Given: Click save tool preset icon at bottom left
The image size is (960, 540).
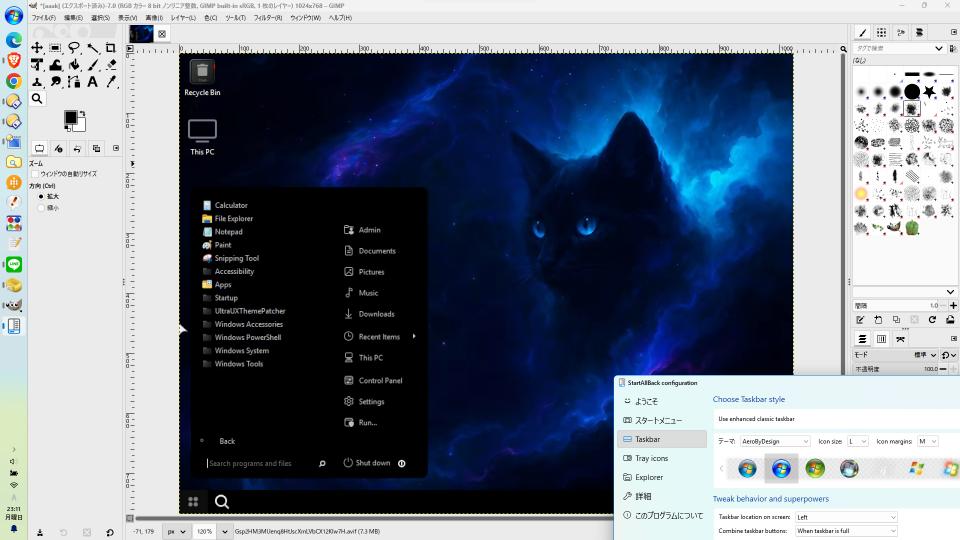Looking at the screenshot, I should click(x=40, y=533).
